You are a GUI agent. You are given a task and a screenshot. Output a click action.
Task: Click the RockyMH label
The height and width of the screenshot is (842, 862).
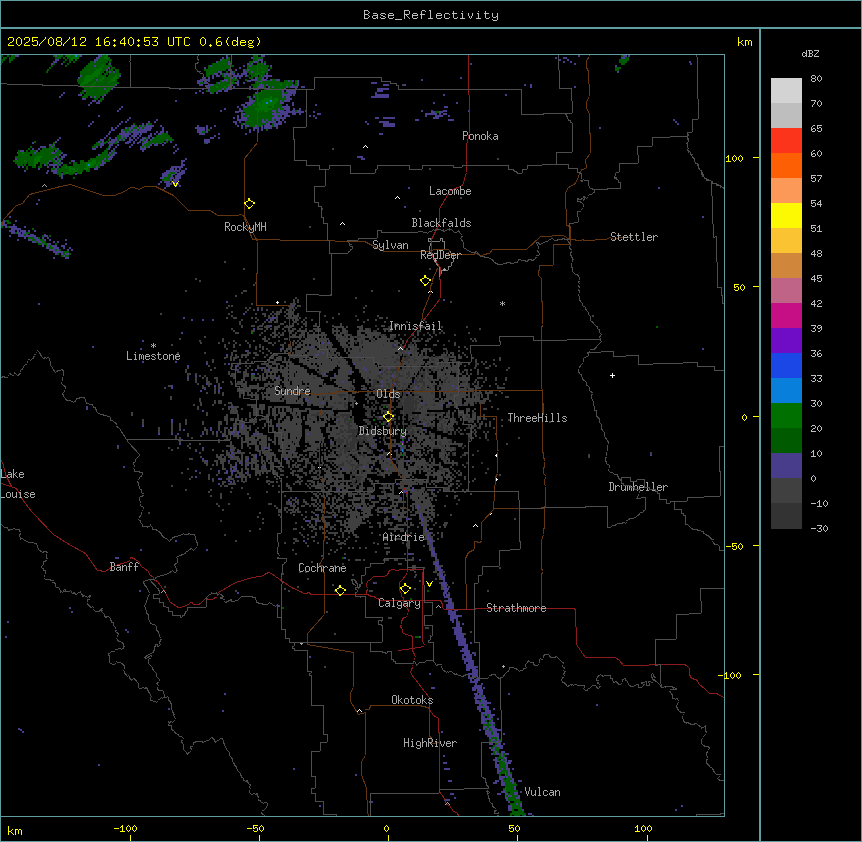coord(245,227)
